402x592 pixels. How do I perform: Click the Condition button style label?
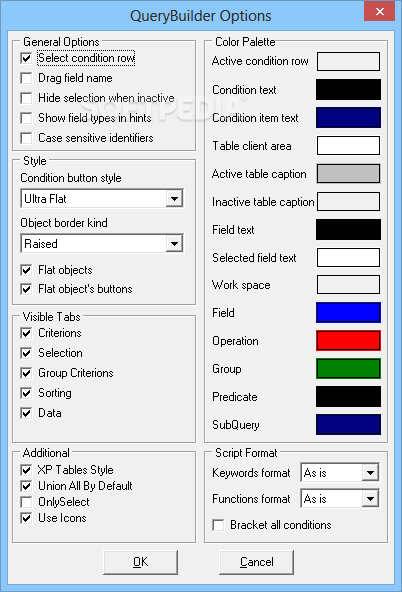(71, 178)
